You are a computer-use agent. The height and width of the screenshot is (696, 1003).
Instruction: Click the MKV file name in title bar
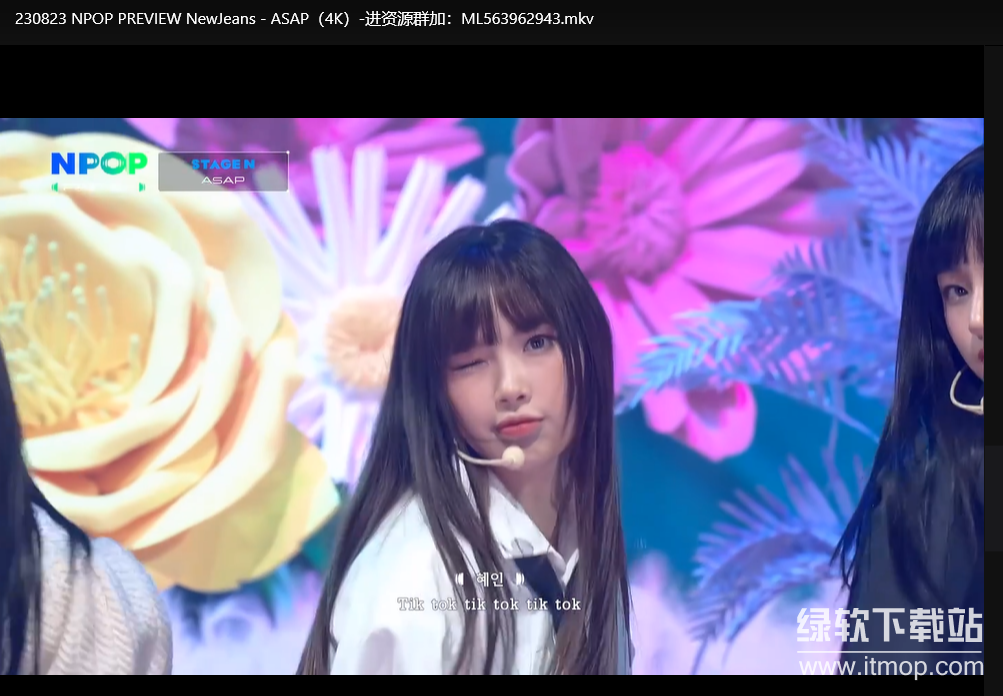point(304,18)
